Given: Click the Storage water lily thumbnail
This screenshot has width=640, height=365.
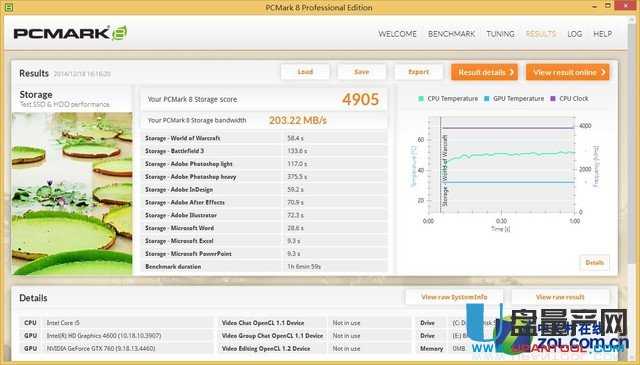Looking at the screenshot, I should click(72, 193).
